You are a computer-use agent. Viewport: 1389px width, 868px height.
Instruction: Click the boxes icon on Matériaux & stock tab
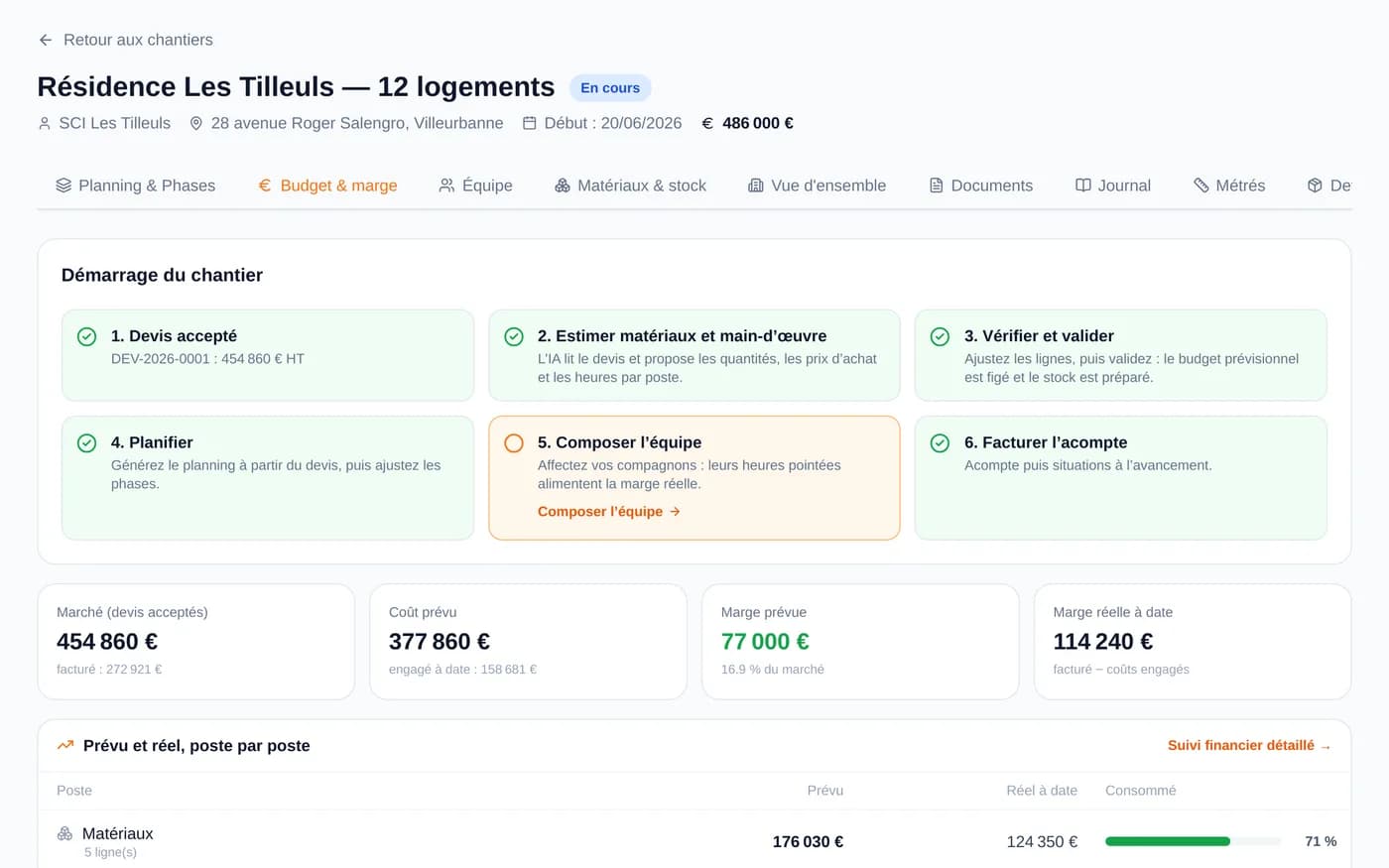click(563, 186)
